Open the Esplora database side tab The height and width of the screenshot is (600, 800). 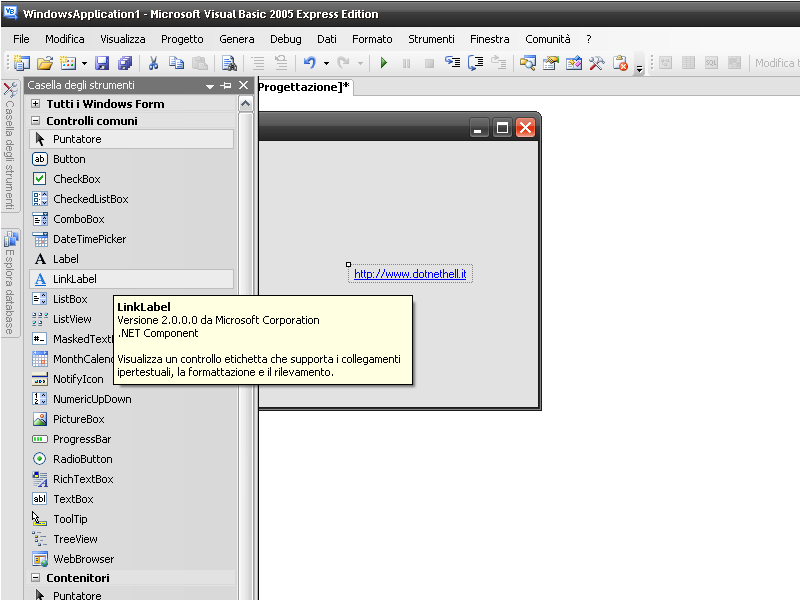(10, 283)
